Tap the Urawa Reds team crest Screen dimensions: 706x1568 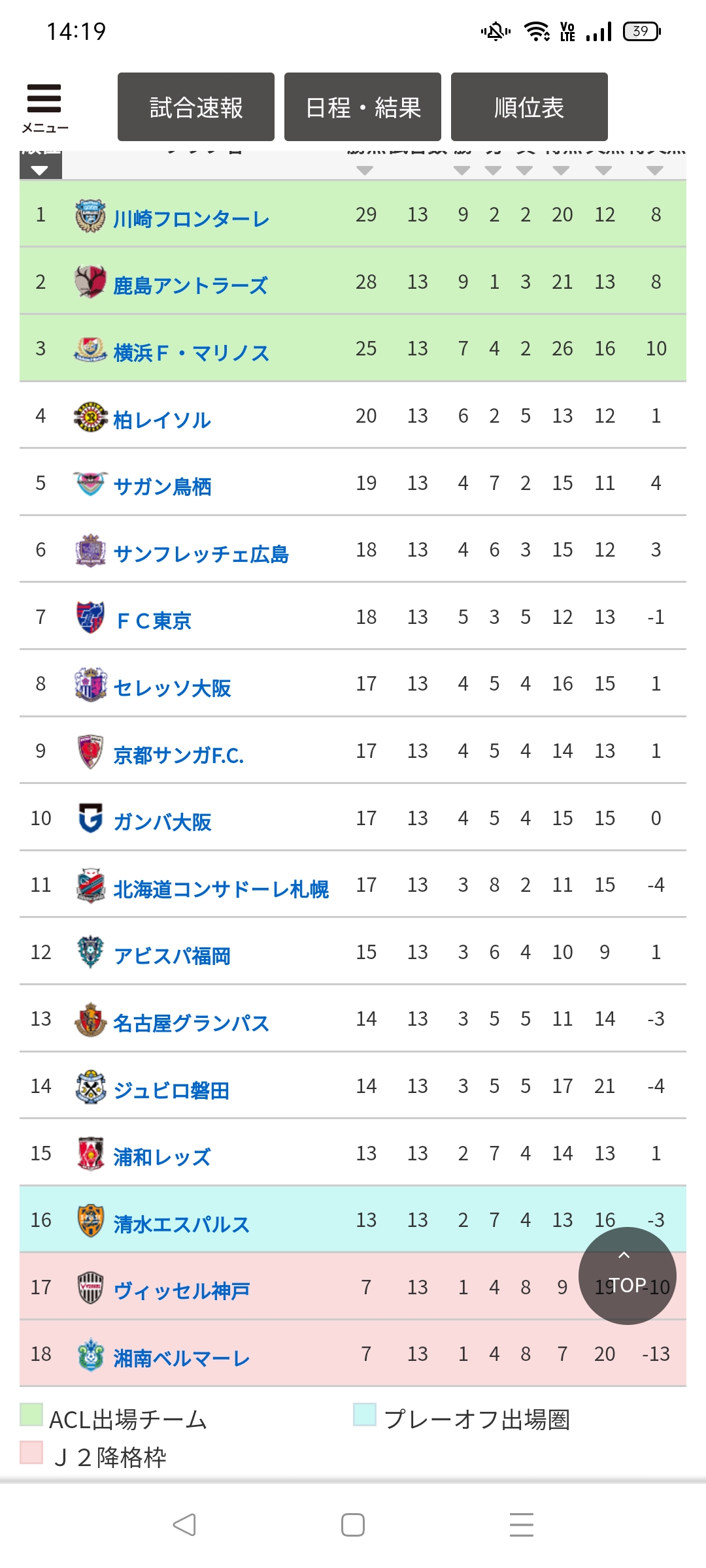90,1154
